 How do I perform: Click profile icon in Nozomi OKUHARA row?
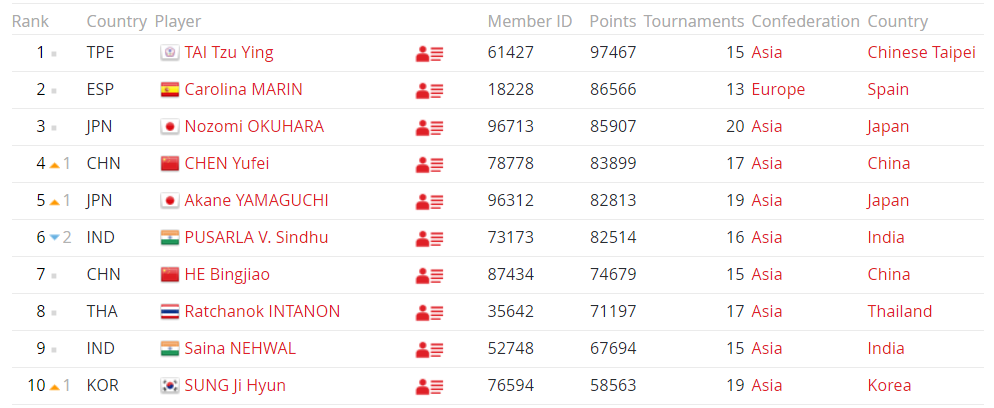(x=430, y=127)
